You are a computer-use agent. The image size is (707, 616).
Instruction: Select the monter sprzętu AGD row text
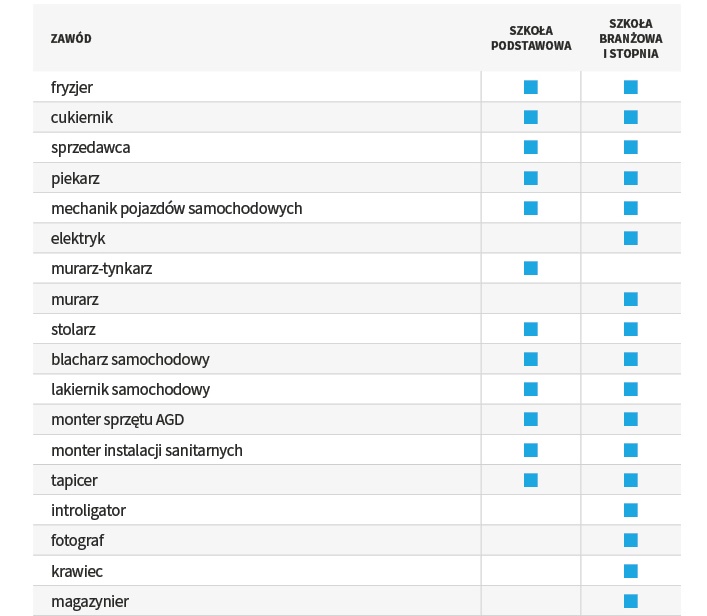(x=117, y=420)
